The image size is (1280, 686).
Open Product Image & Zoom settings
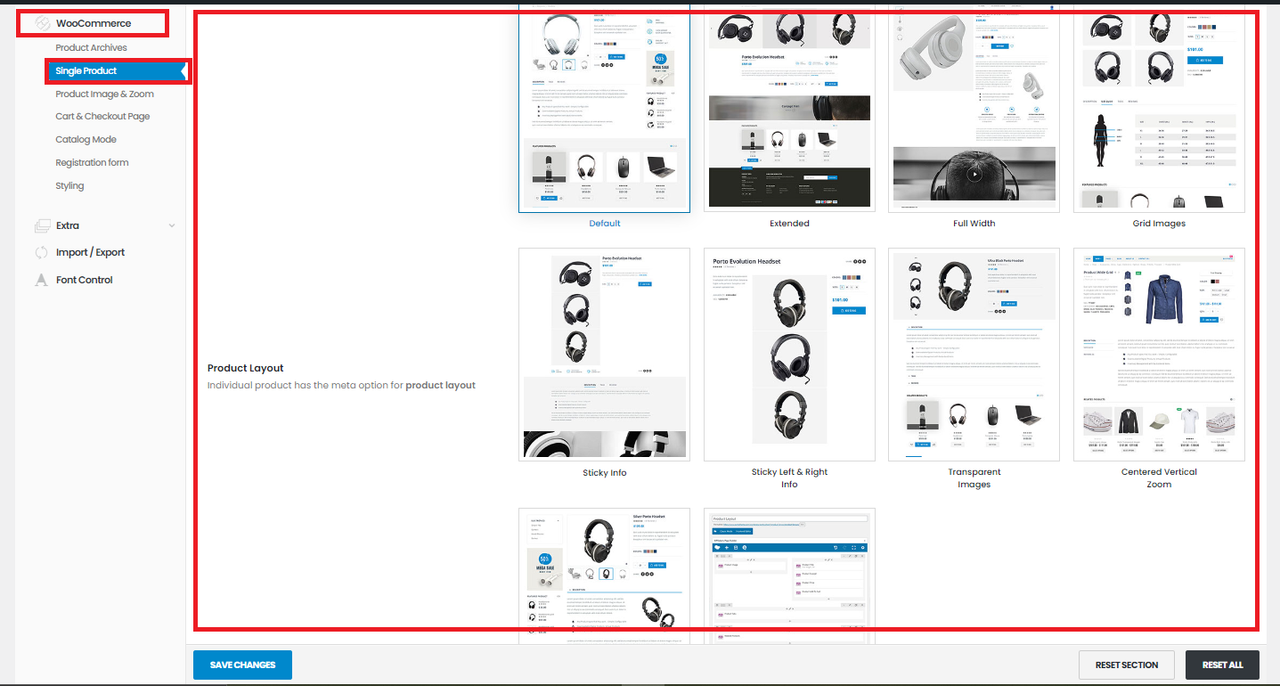[x=104, y=94]
